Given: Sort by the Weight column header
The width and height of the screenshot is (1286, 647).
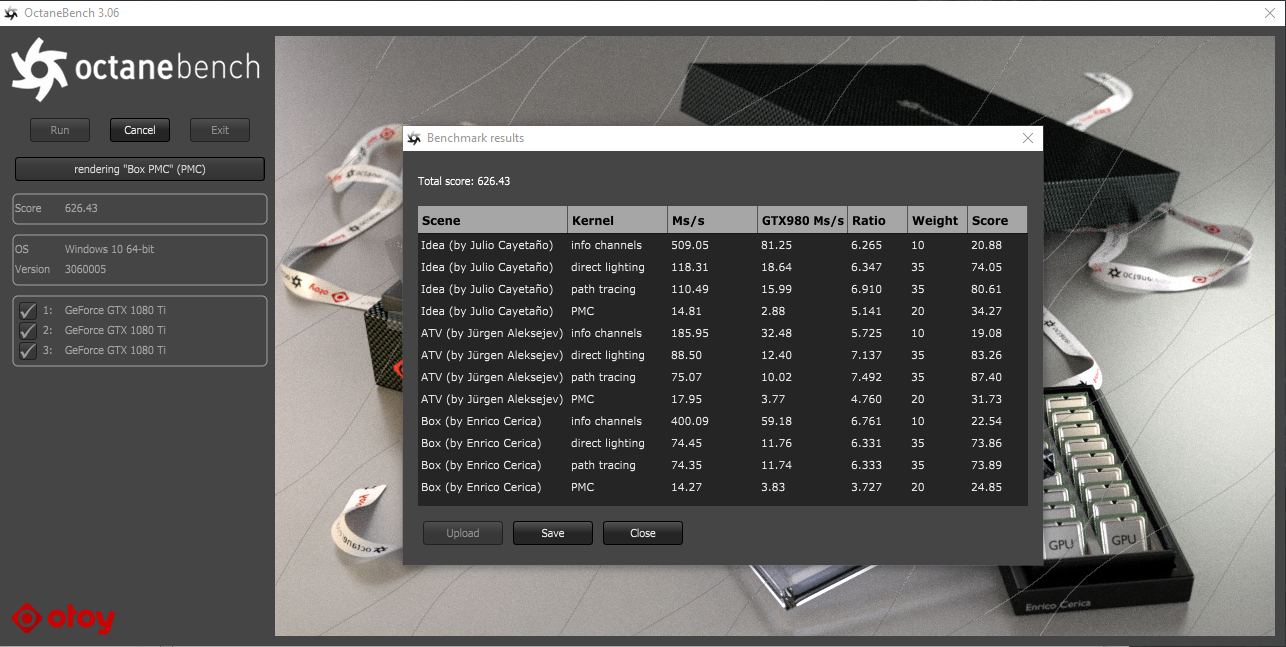Looking at the screenshot, I should pos(937,220).
